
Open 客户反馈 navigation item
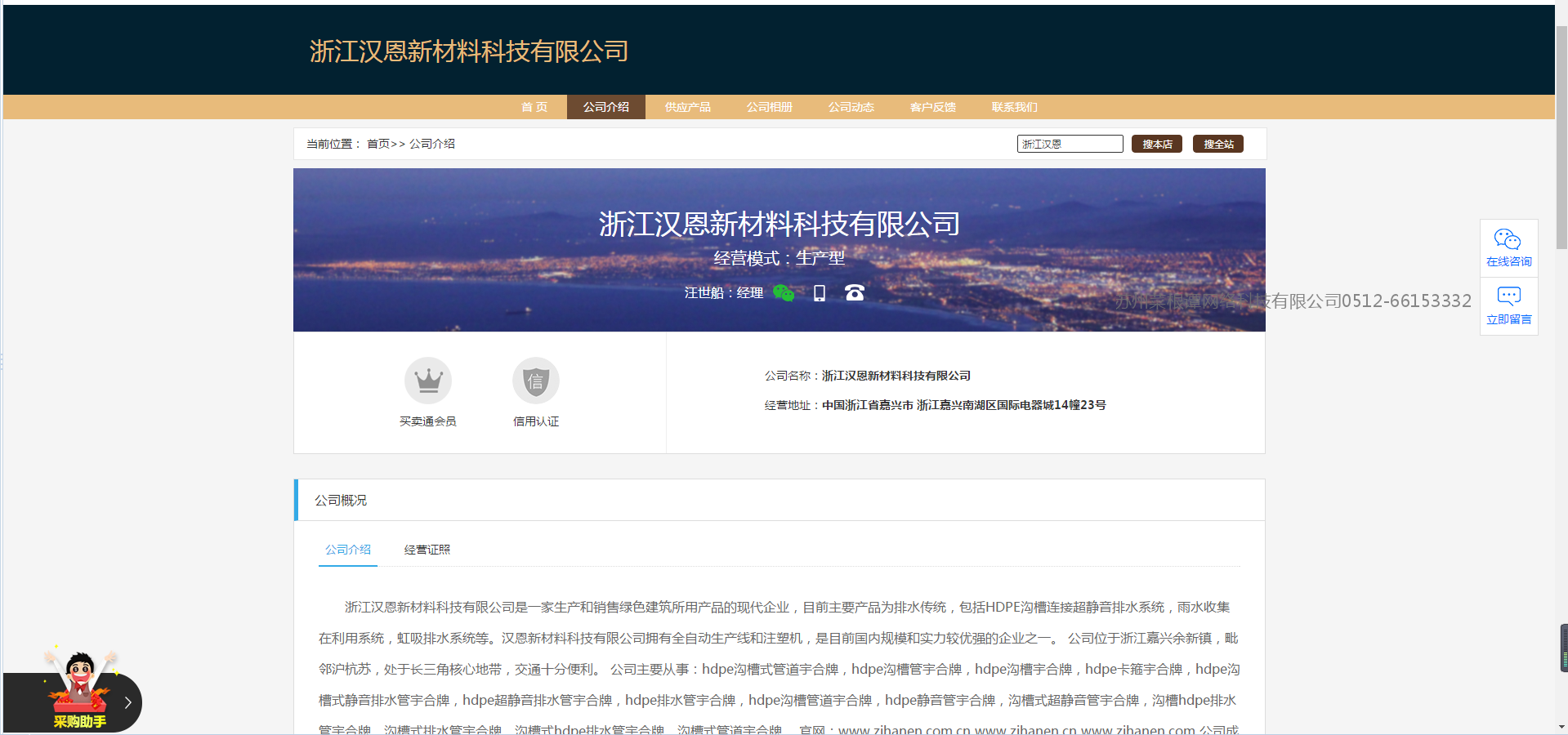point(933,107)
